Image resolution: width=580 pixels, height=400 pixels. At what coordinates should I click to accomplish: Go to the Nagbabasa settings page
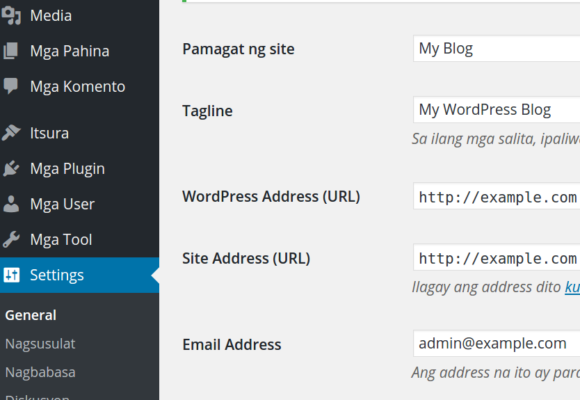tap(40, 372)
